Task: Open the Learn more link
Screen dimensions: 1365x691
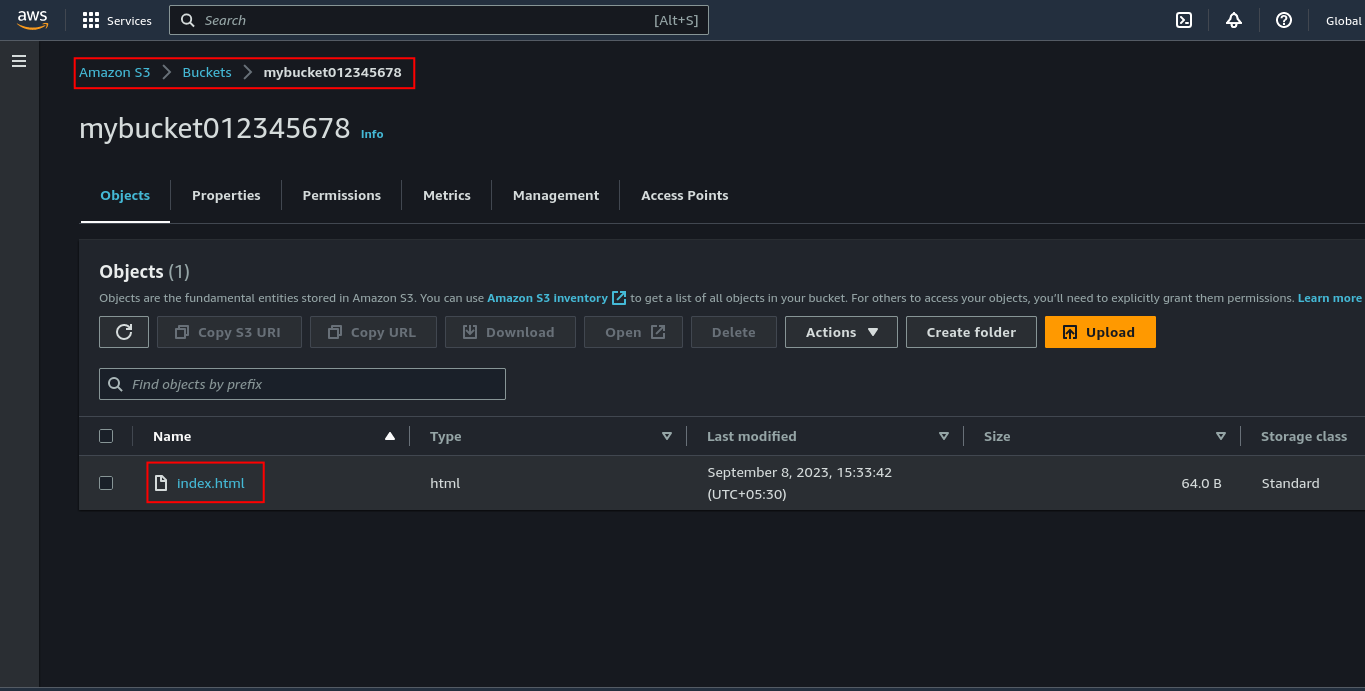Action: click(1330, 298)
